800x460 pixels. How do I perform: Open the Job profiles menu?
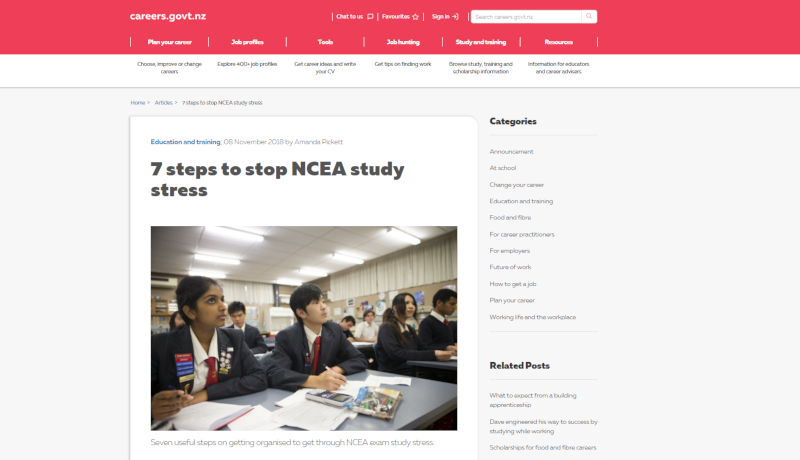[x=247, y=42]
